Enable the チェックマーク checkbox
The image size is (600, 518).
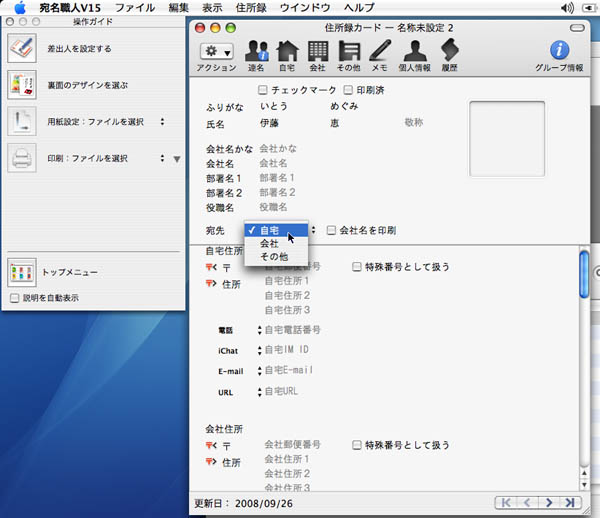[x=263, y=90]
